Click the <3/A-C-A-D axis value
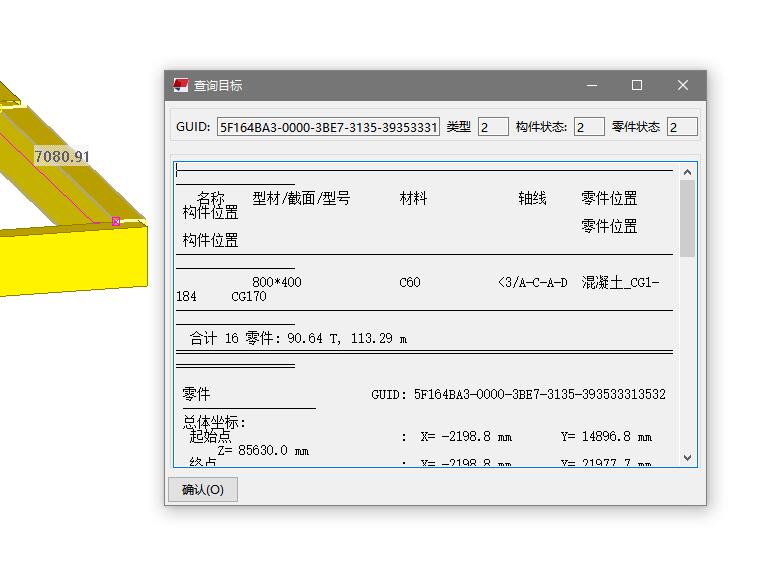 click(533, 282)
